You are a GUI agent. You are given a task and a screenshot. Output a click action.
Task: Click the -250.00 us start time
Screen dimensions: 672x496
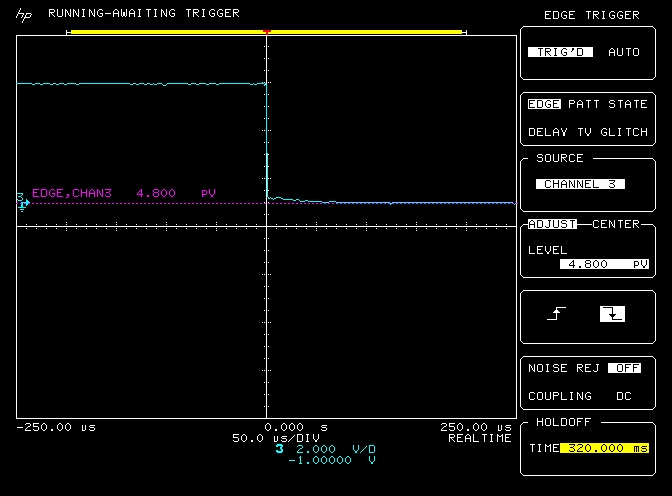click(x=56, y=427)
